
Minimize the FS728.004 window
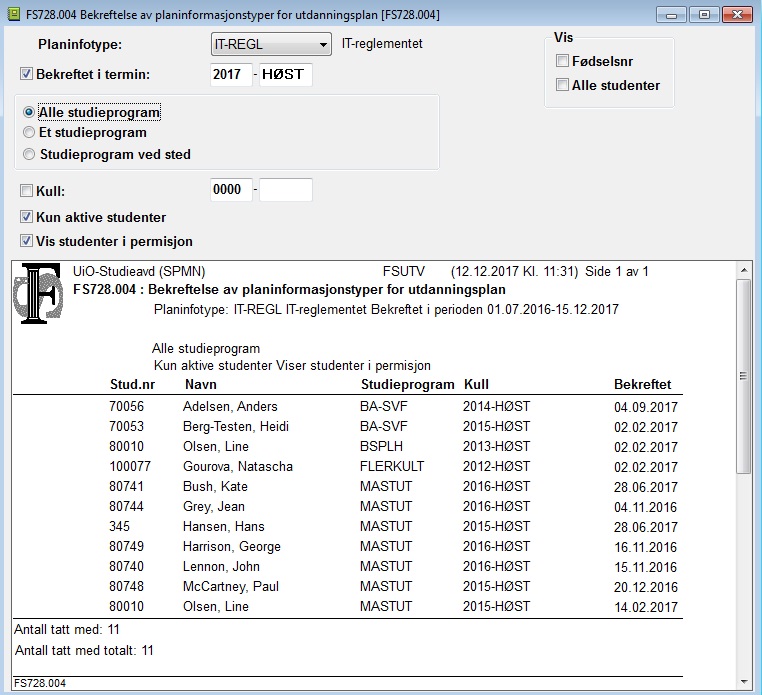pyautogui.click(x=671, y=15)
